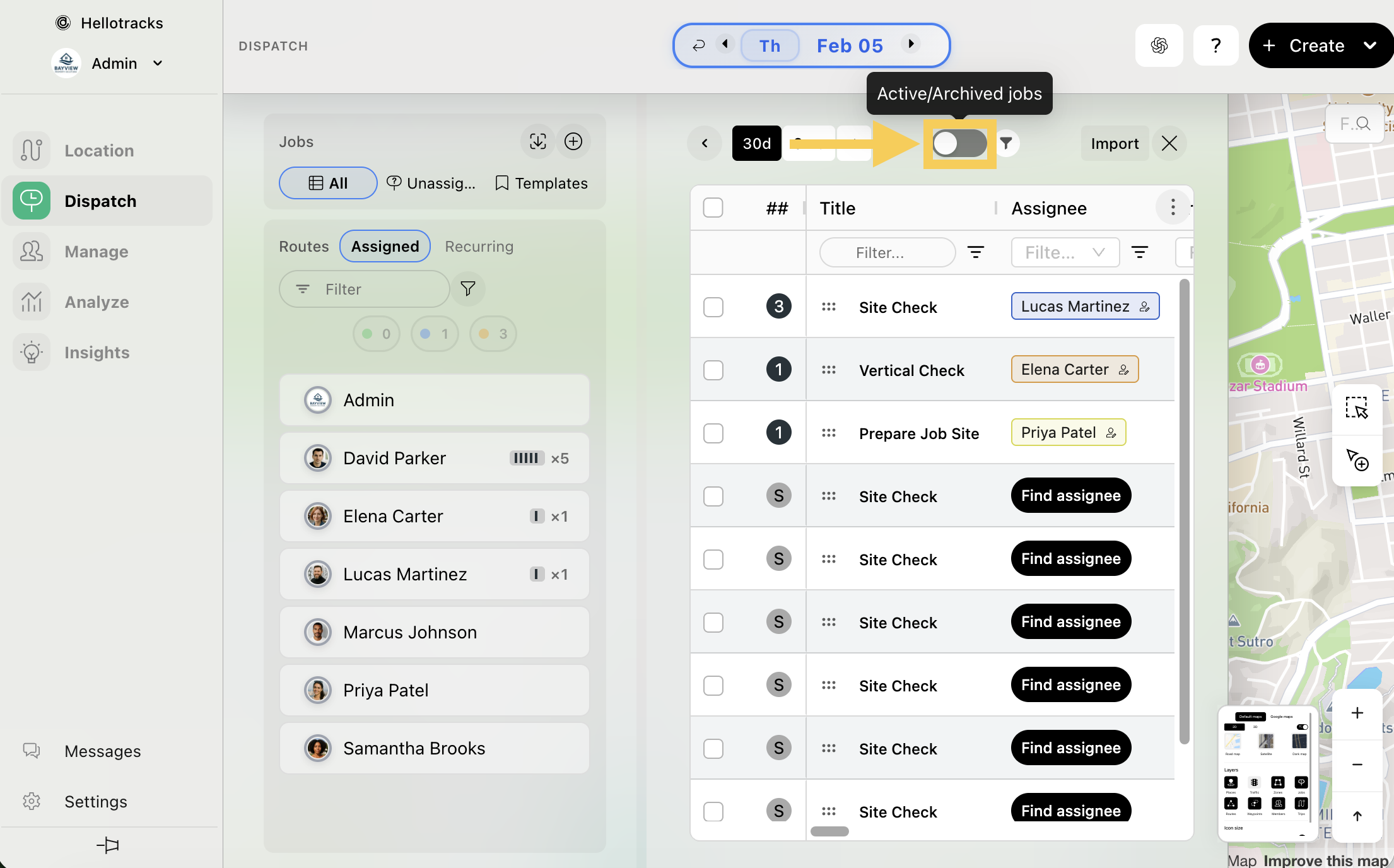Open the funnel filter next to toggle

coord(1006,143)
